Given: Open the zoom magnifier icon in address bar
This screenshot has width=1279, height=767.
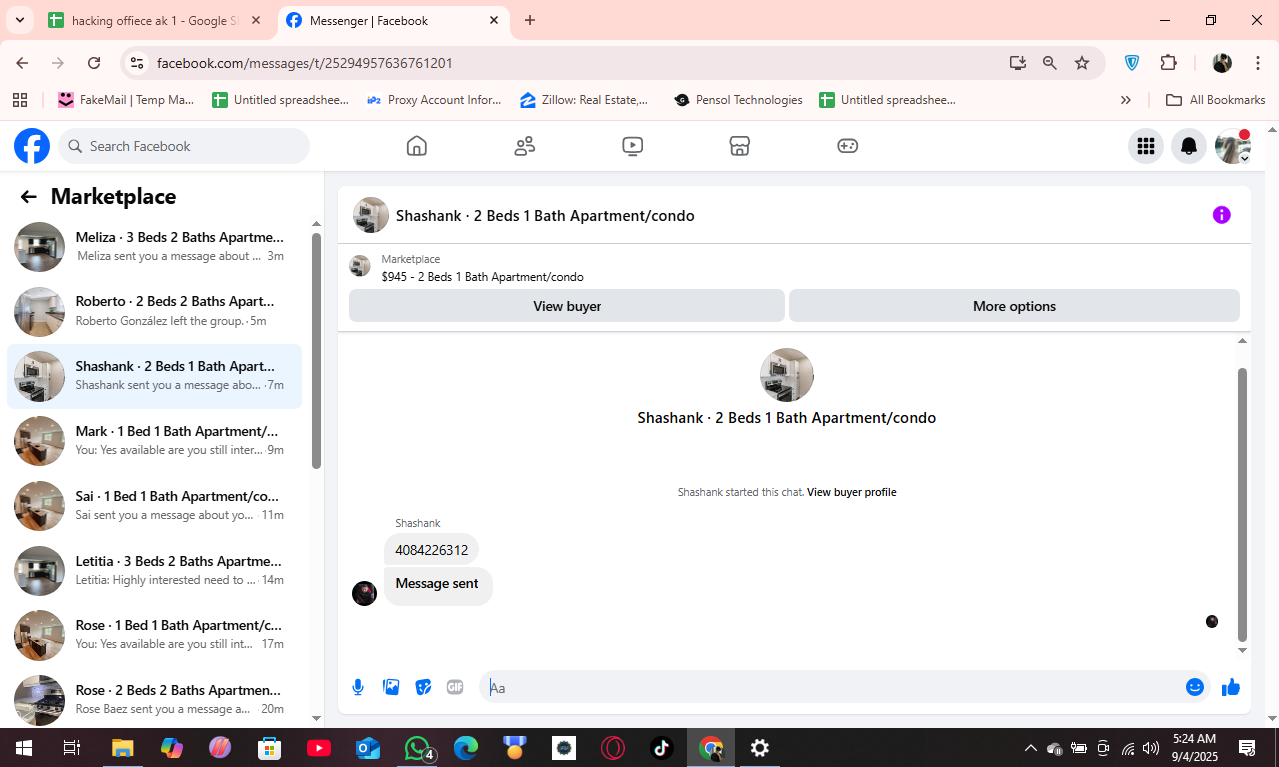Looking at the screenshot, I should click(x=1050, y=63).
